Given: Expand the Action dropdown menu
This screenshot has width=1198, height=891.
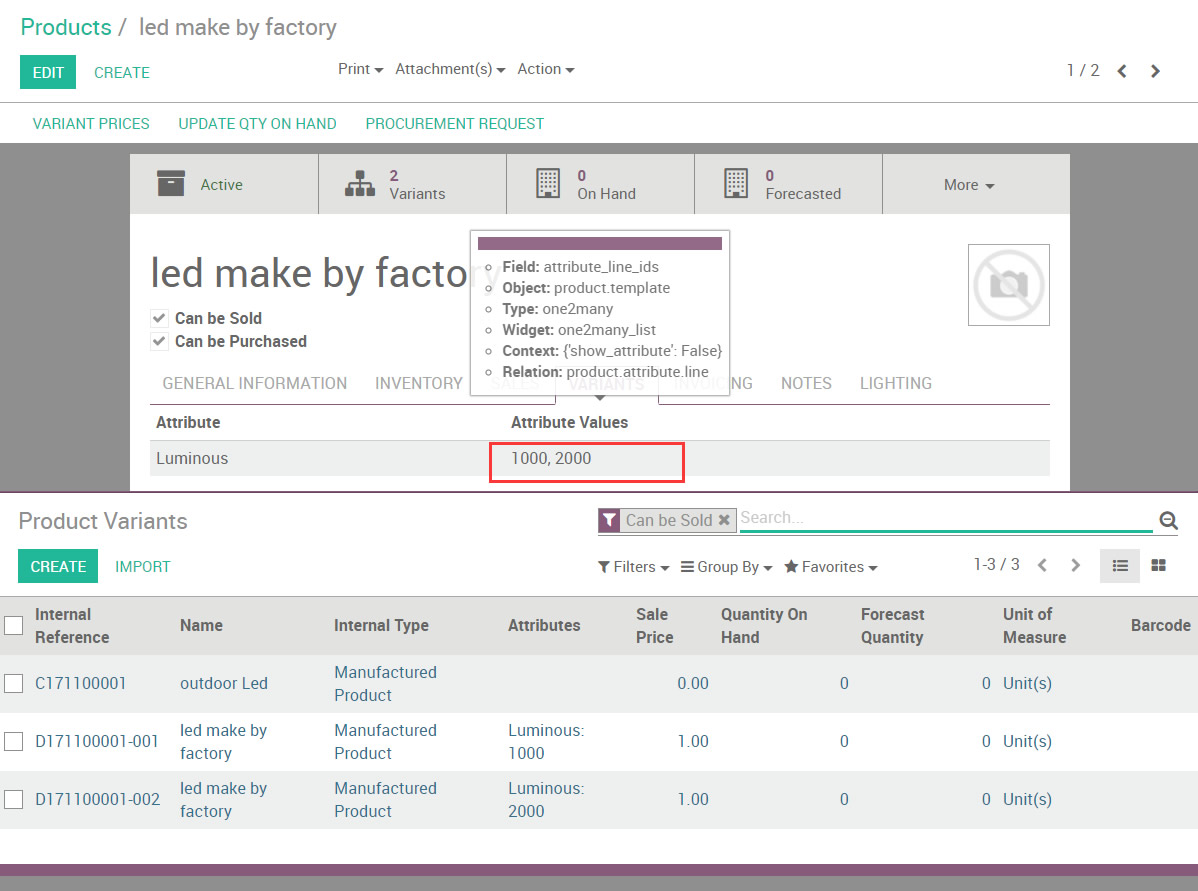Looking at the screenshot, I should (545, 69).
